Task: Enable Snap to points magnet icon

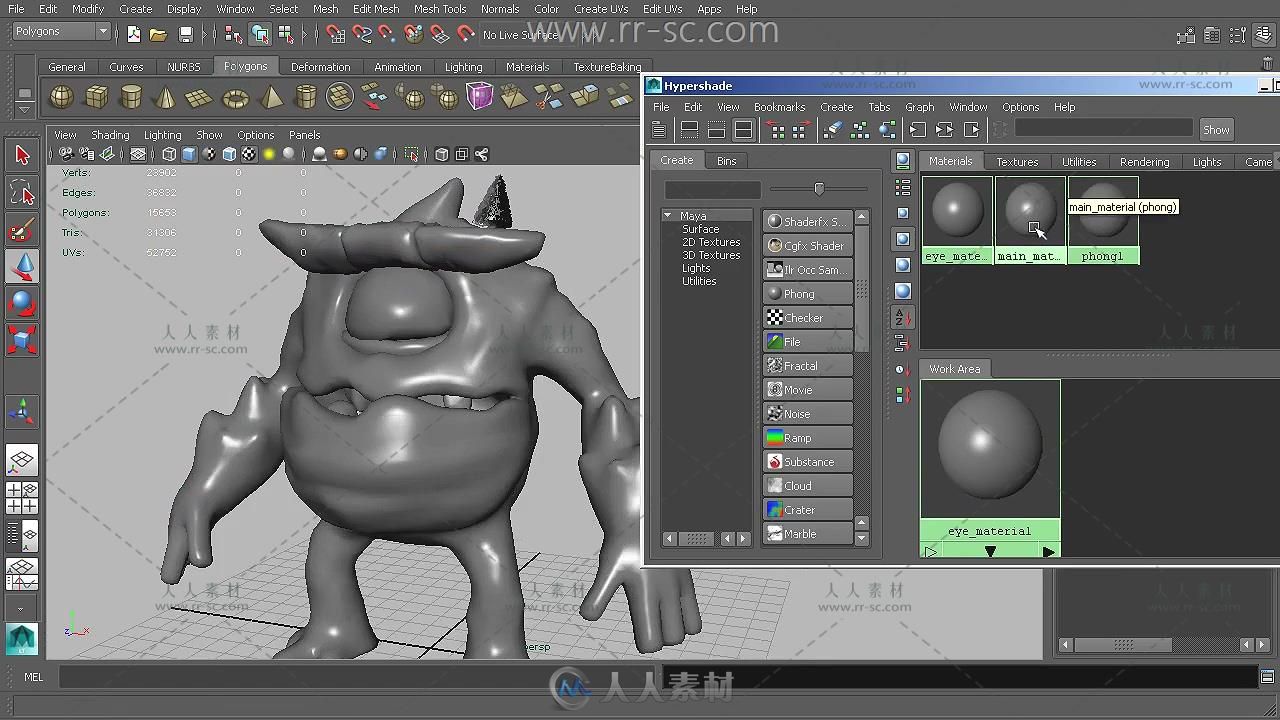Action: [387, 34]
